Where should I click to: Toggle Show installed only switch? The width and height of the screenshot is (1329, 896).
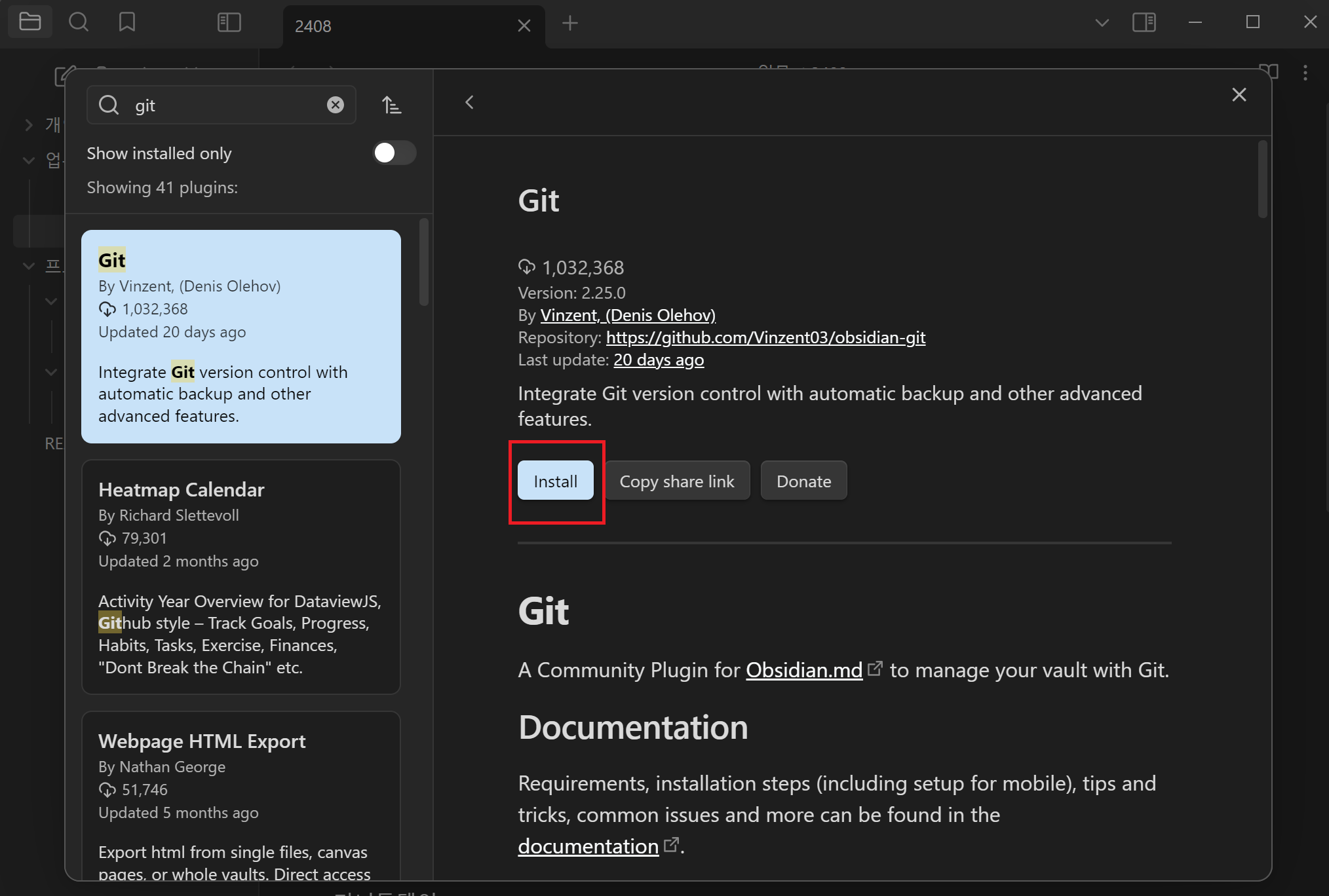(x=394, y=153)
